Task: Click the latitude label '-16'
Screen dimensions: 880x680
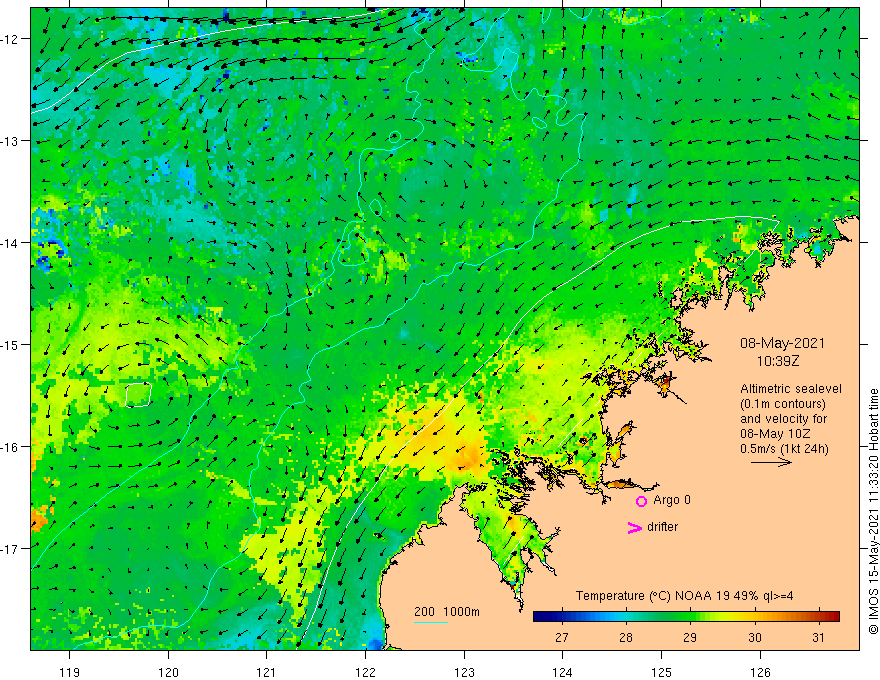Action: 10,447
